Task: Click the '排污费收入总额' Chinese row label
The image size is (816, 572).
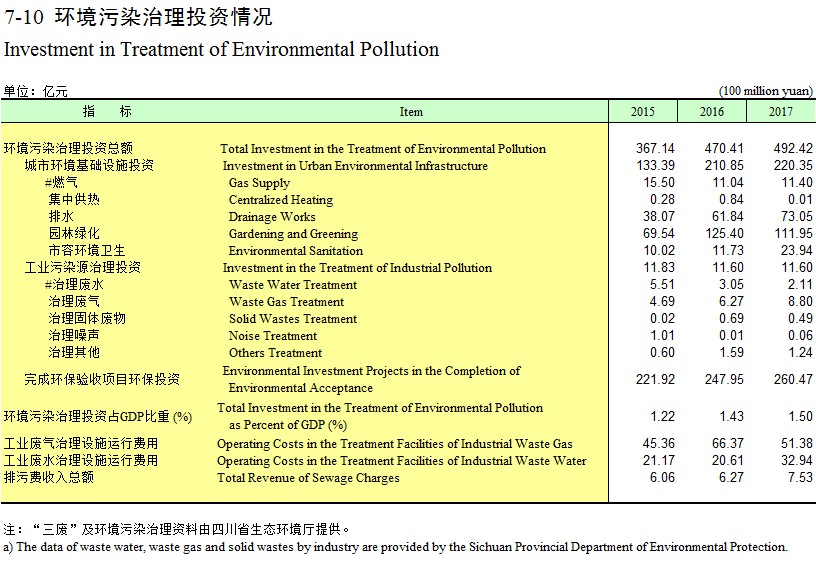Action: click(x=48, y=477)
